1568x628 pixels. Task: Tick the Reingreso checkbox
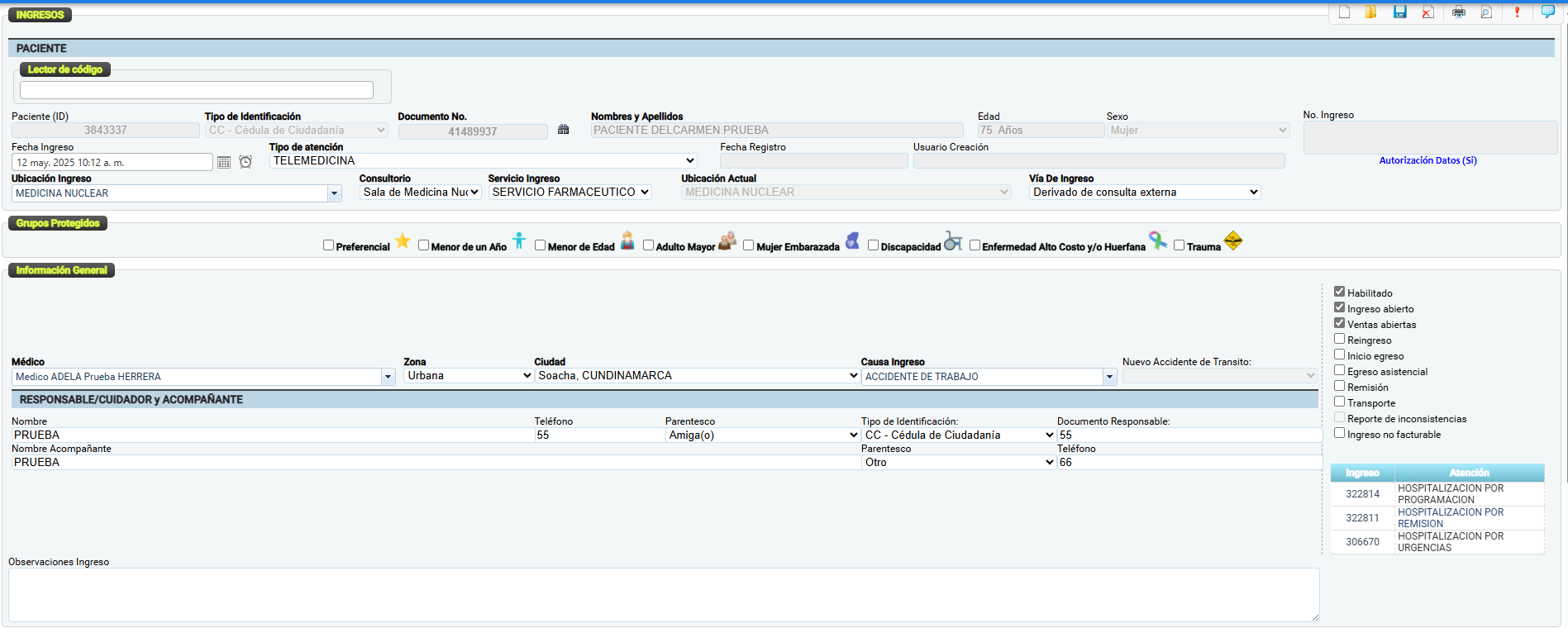(x=1339, y=339)
